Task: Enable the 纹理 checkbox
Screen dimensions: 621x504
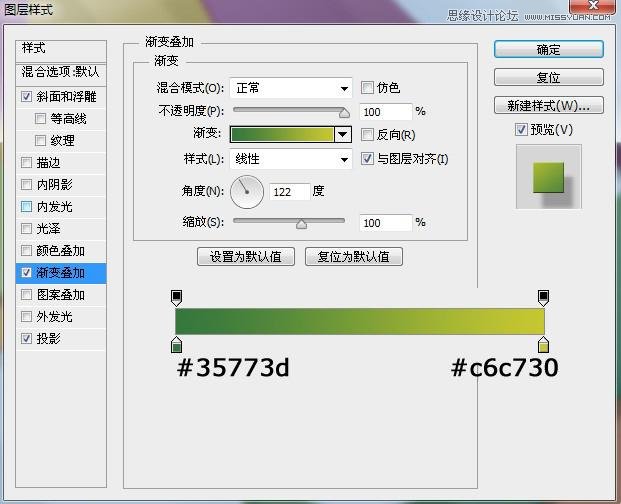Action: [x=40, y=140]
